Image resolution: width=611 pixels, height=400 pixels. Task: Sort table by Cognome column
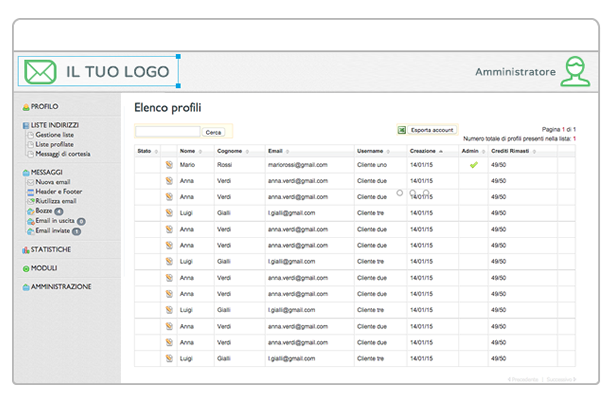(x=233, y=151)
